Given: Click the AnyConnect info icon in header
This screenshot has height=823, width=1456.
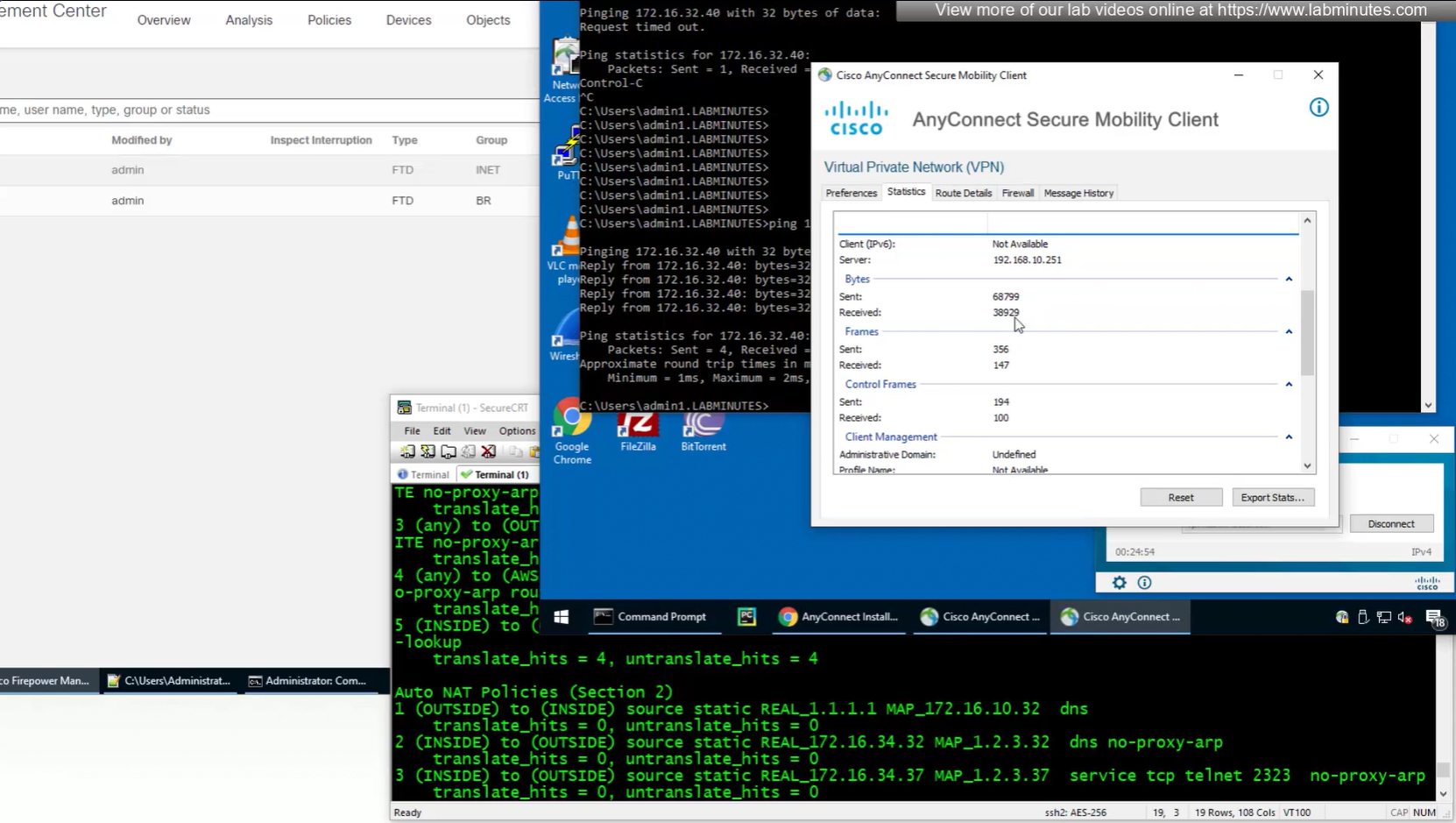Looking at the screenshot, I should (1318, 108).
